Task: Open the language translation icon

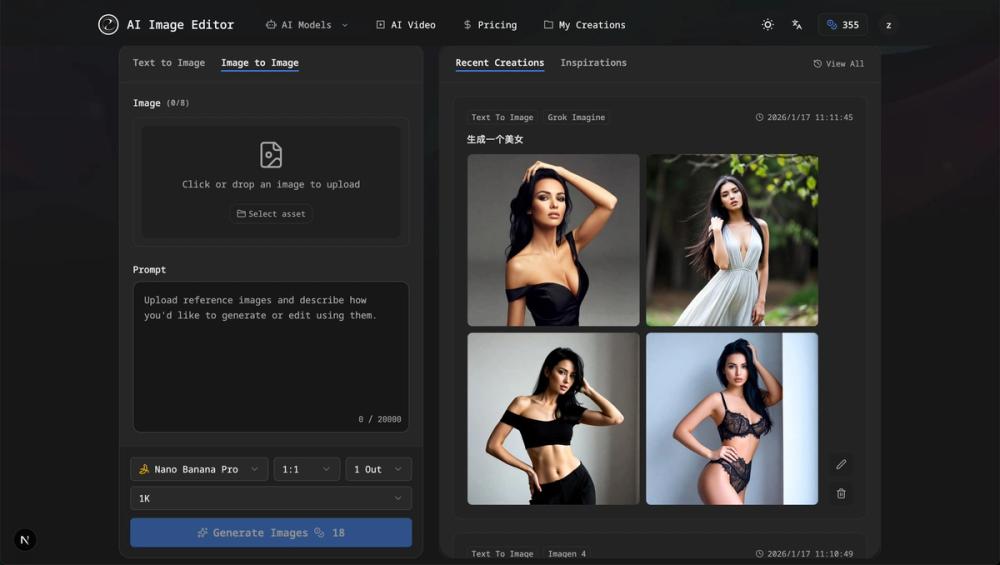Action: pos(797,25)
